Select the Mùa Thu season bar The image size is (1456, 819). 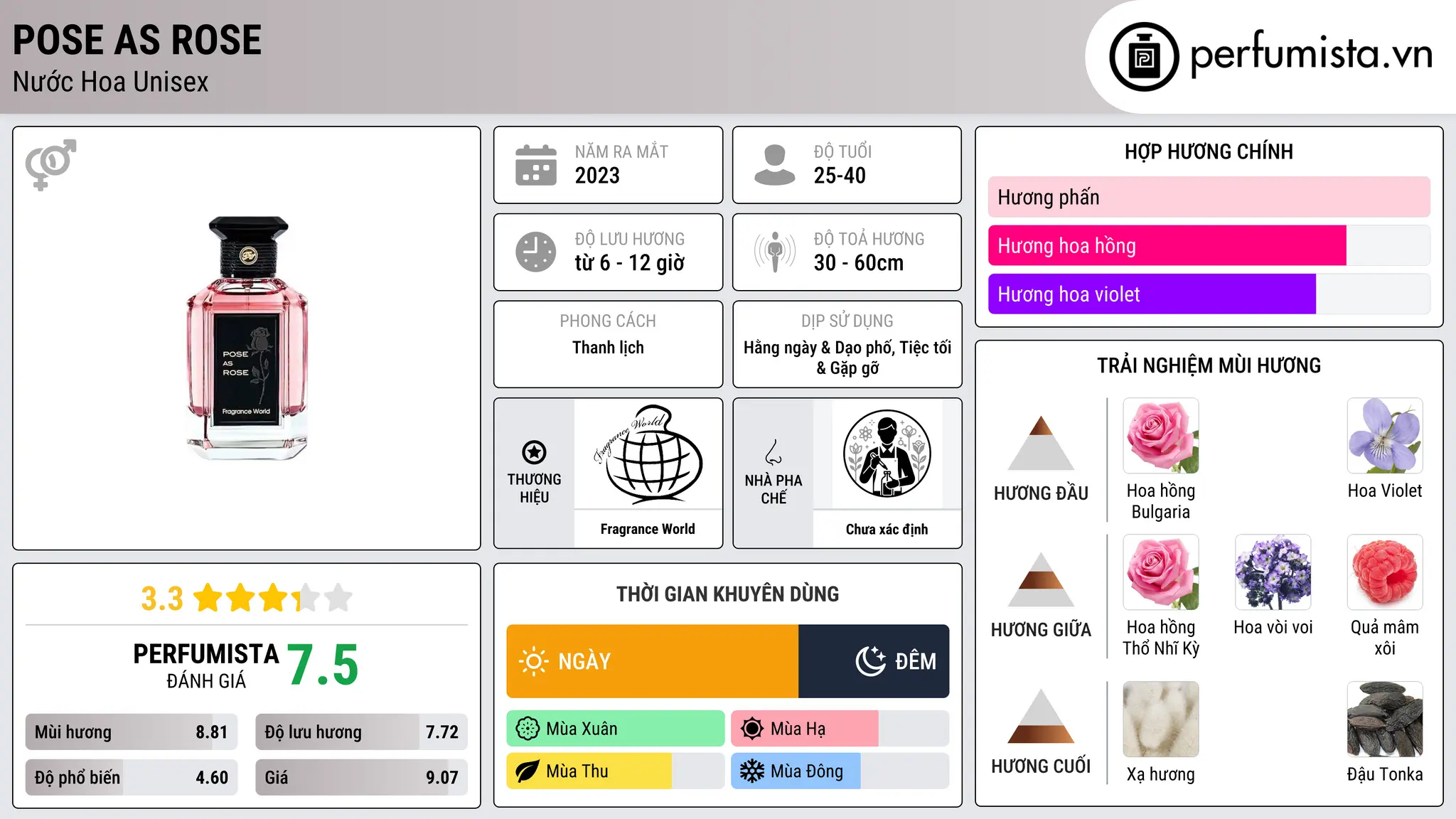pyautogui.click(x=616, y=771)
